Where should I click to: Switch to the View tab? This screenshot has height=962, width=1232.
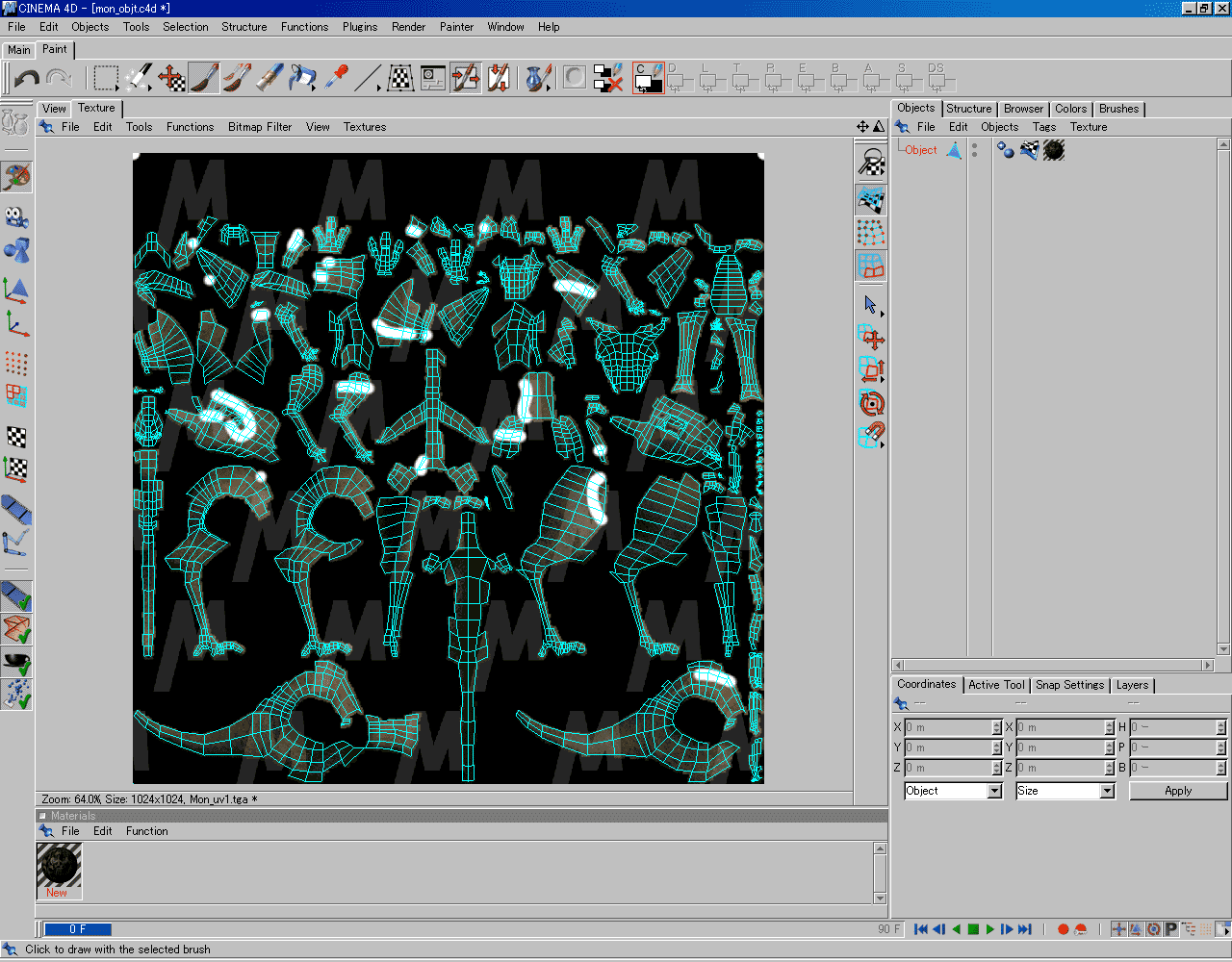coord(54,109)
